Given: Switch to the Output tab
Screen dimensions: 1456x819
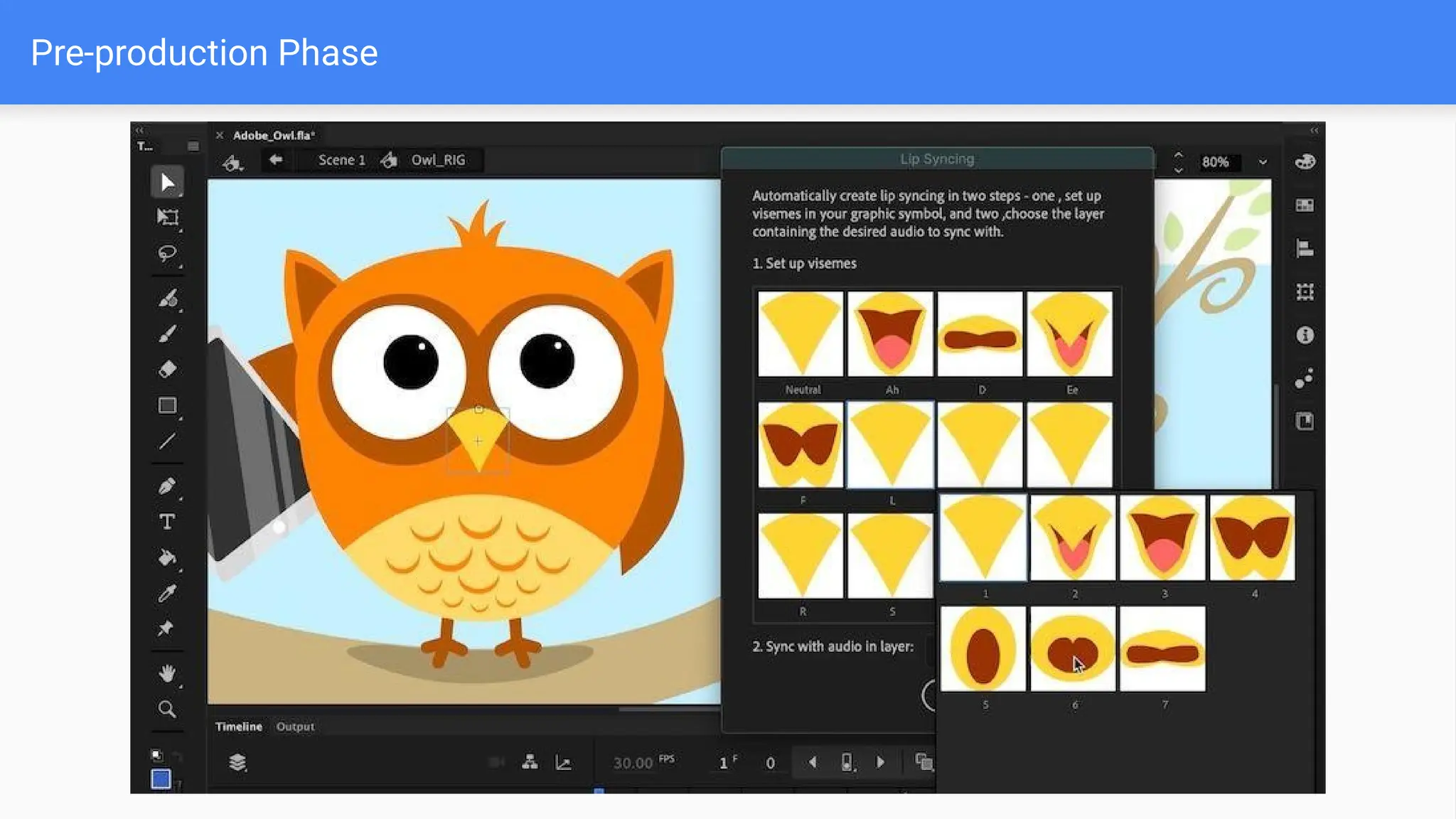Looking at the screenshot, I should (295, 727).
